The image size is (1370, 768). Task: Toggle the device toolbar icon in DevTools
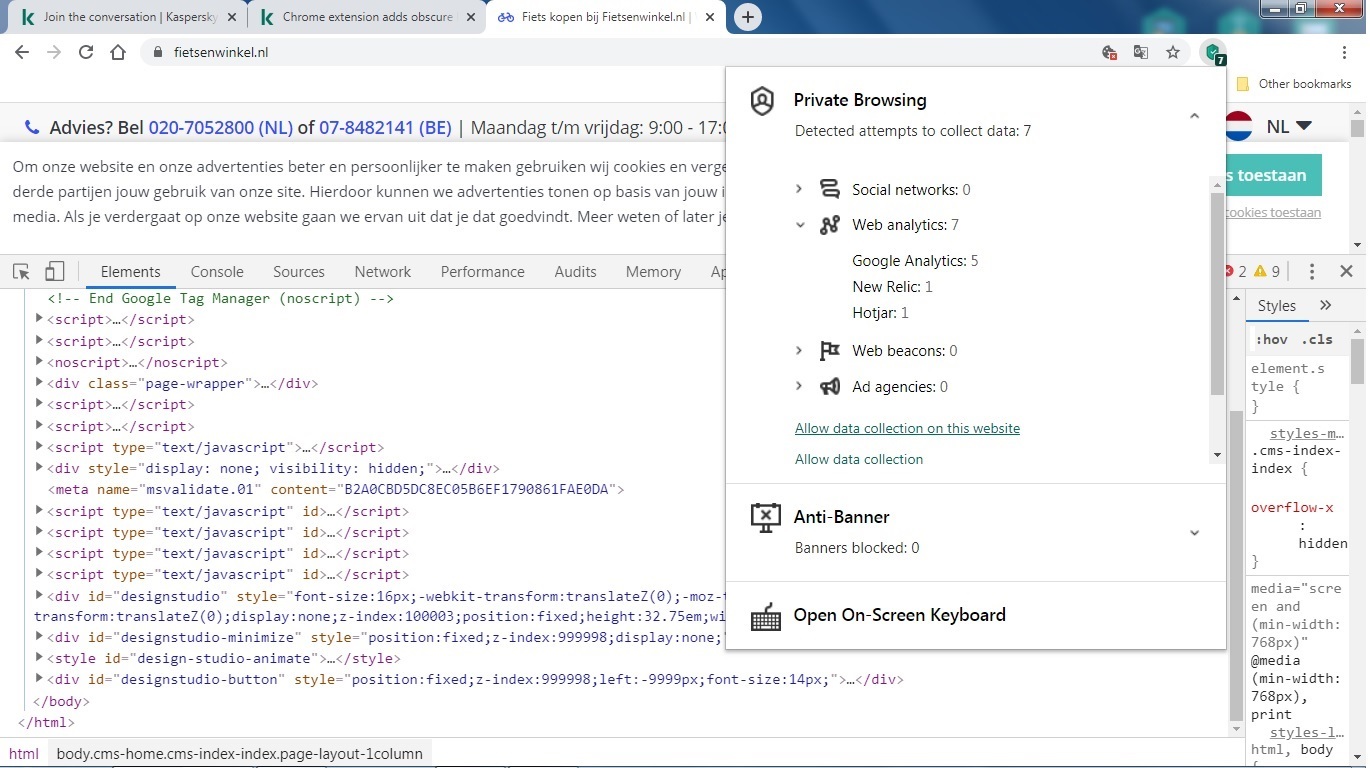tap(55, 272)
